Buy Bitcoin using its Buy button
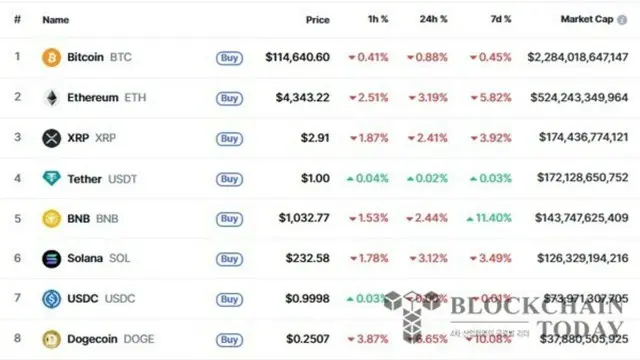This screenshot has width=640, height=360. 229,58
